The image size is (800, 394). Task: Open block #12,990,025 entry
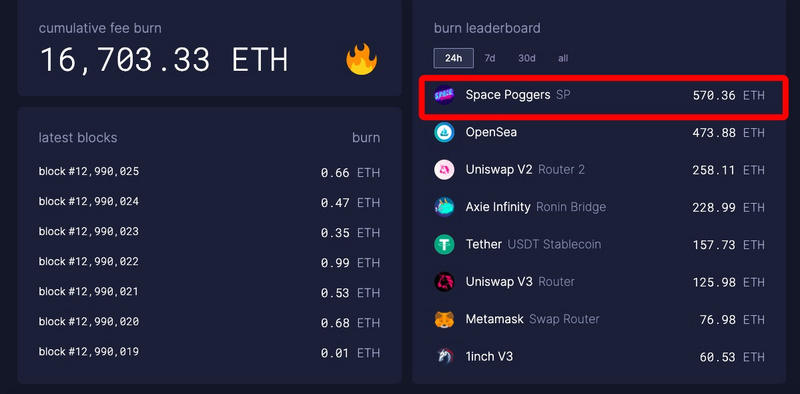click(x=209, y=172)
